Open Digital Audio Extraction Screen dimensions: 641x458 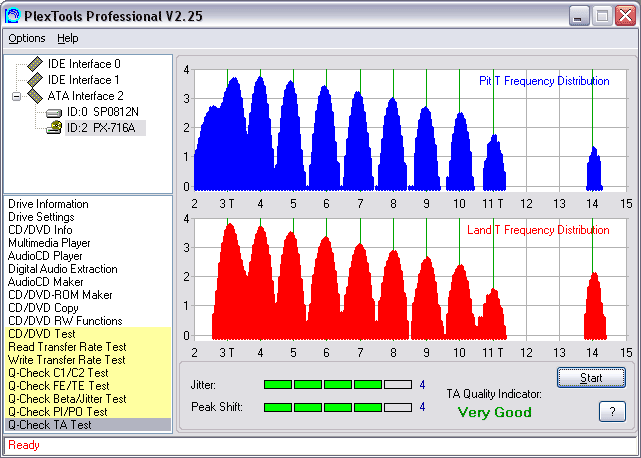tap(63, 269)
